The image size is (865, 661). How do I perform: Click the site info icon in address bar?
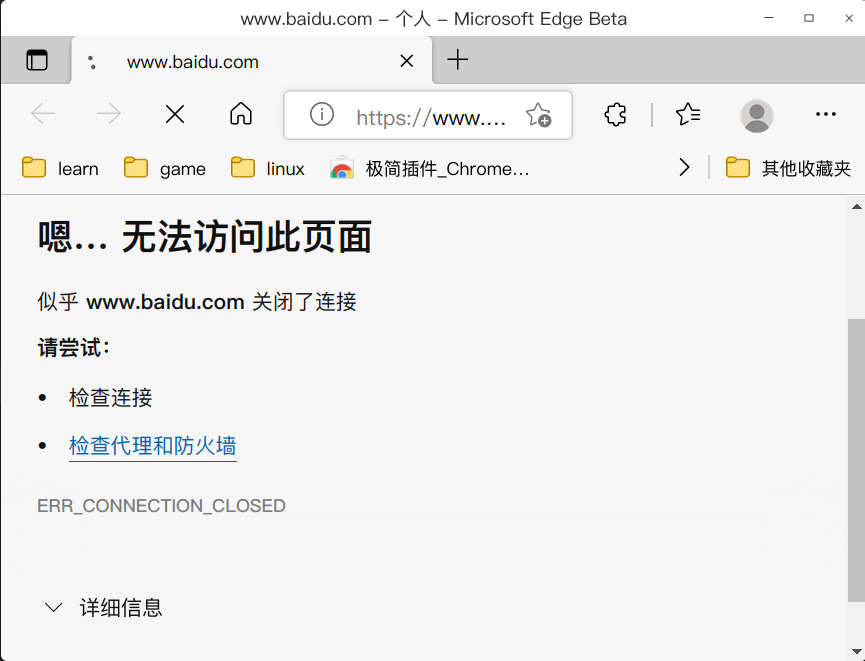[x=320, y=114]
